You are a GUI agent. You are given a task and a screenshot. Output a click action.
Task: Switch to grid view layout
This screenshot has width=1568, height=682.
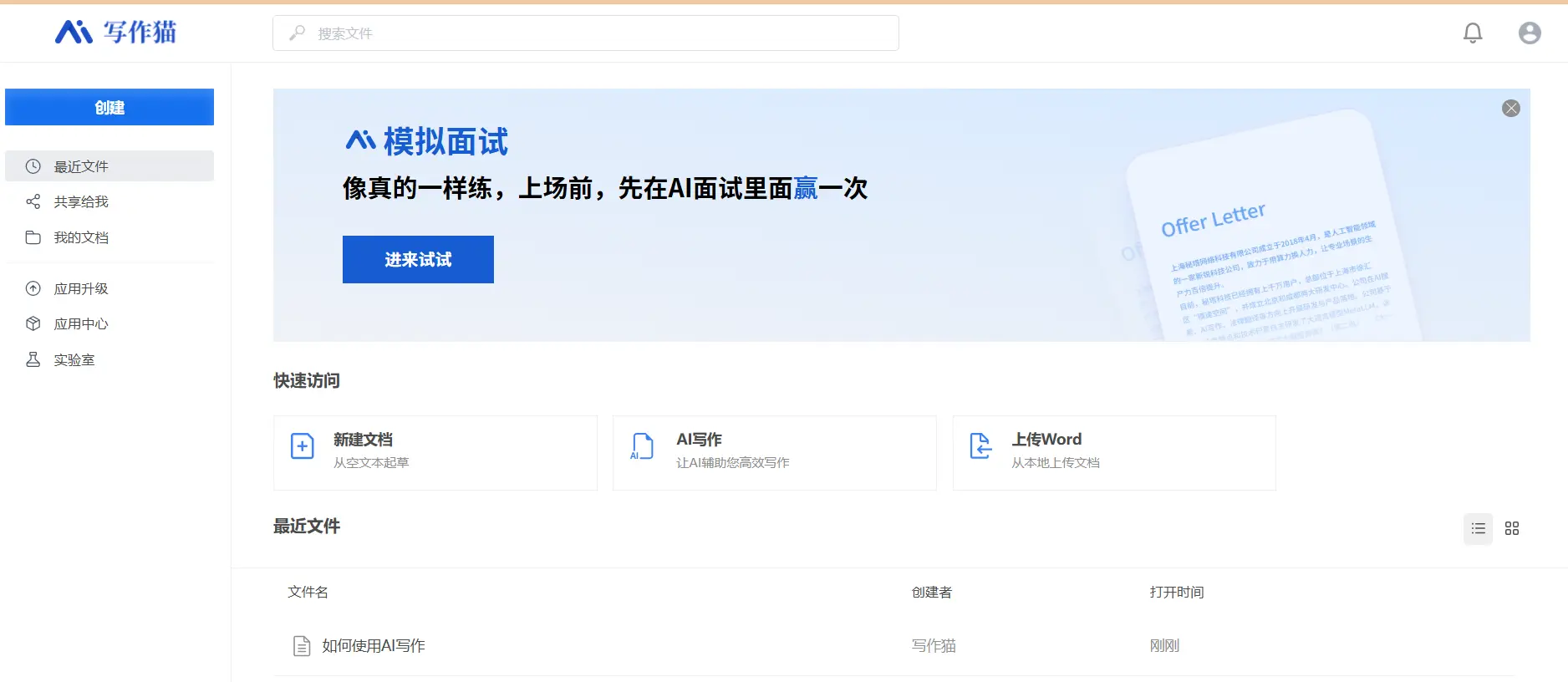point(1512,528)
